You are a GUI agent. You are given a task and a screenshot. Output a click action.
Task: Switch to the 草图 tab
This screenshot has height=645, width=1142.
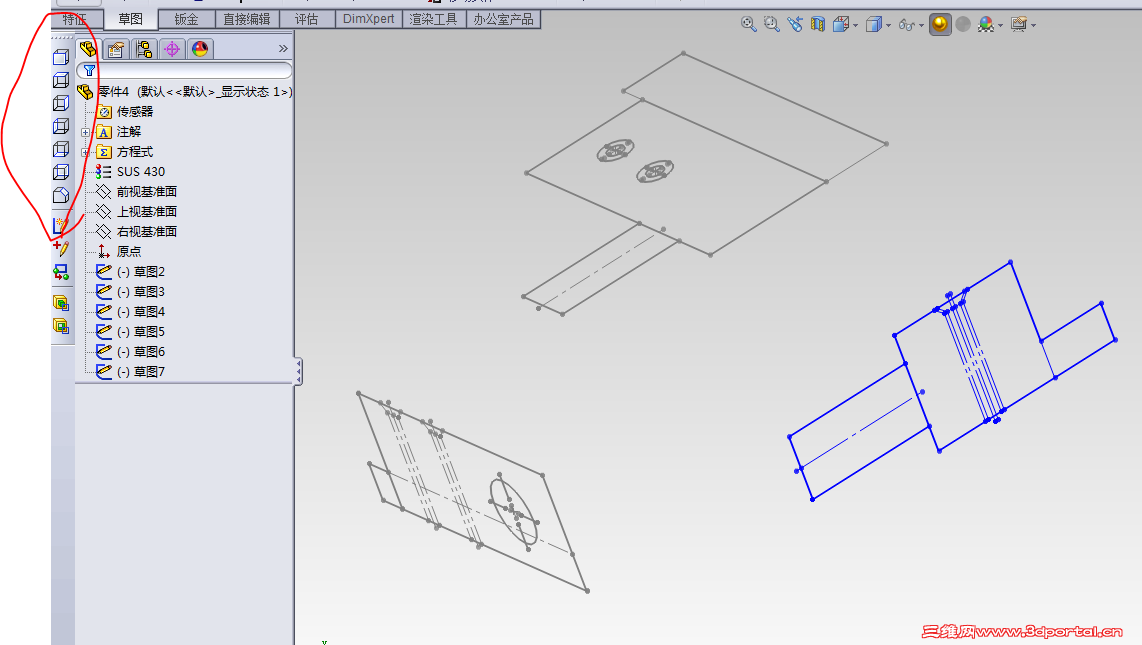(130, 19)
